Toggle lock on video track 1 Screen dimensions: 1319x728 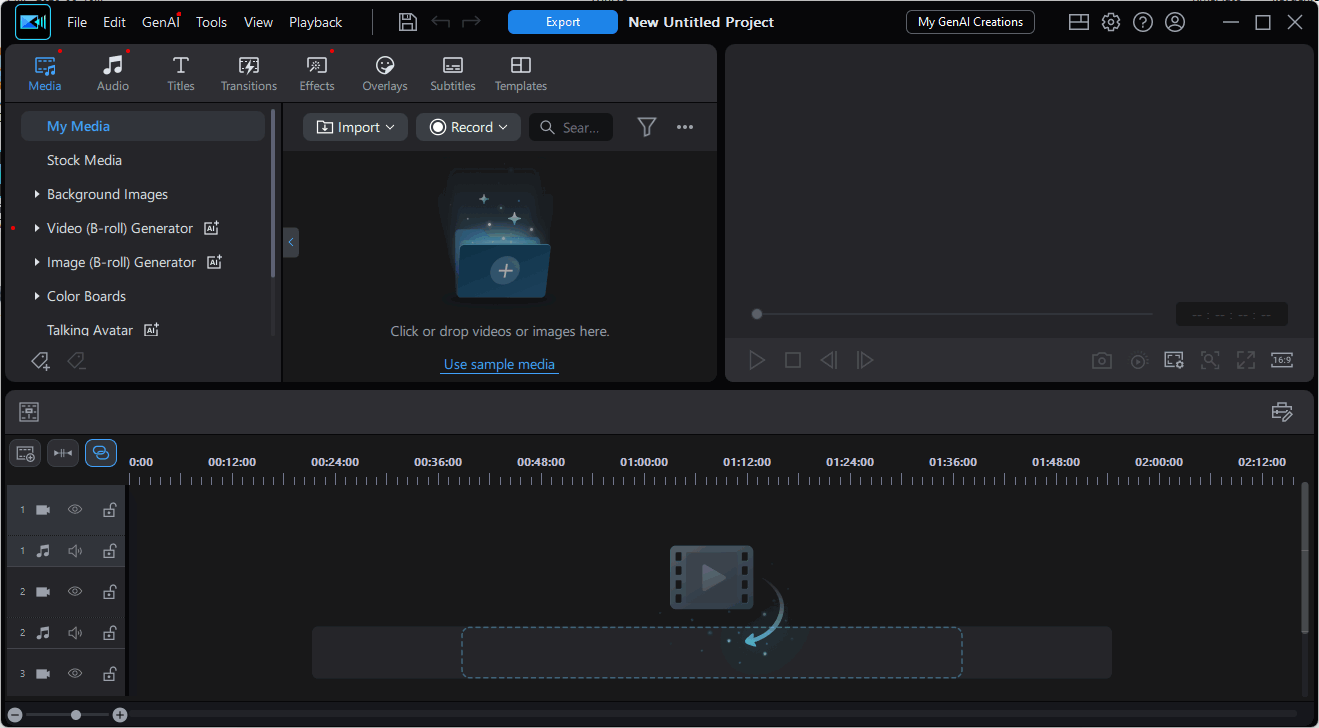109,510
